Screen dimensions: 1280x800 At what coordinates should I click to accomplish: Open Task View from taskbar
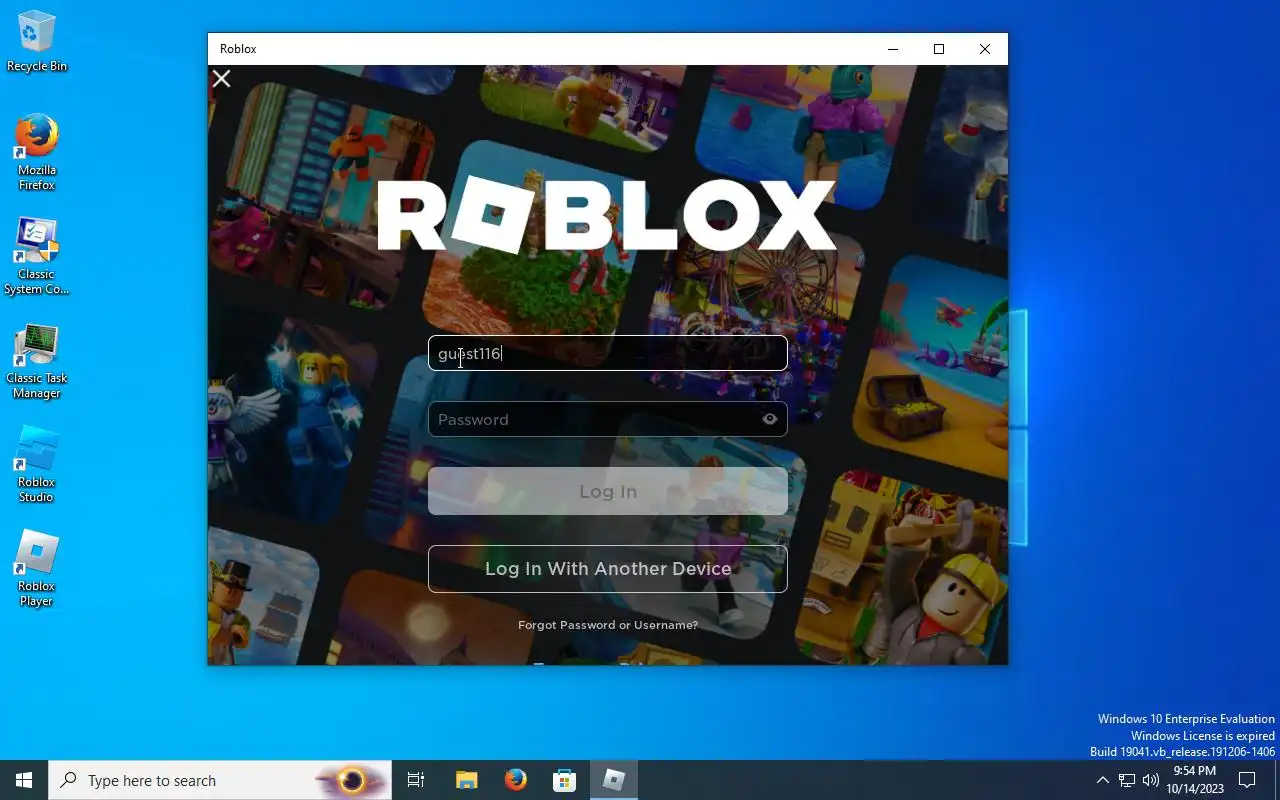416,780
